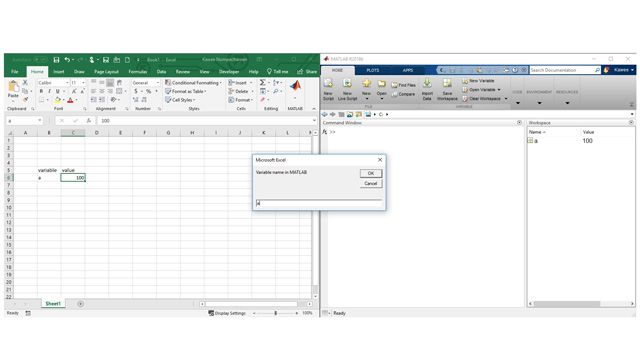The height and width of the screenshot is (360, 640).
Task: Switch to the Developer tab
Action: click(x=229, y=72)
